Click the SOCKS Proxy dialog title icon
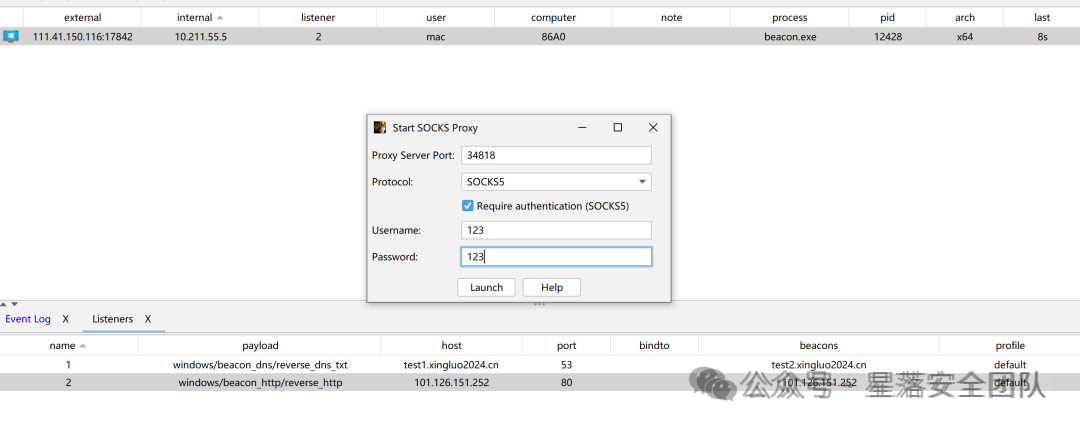This screenshot has height=428, width=1080. point(380,128)
